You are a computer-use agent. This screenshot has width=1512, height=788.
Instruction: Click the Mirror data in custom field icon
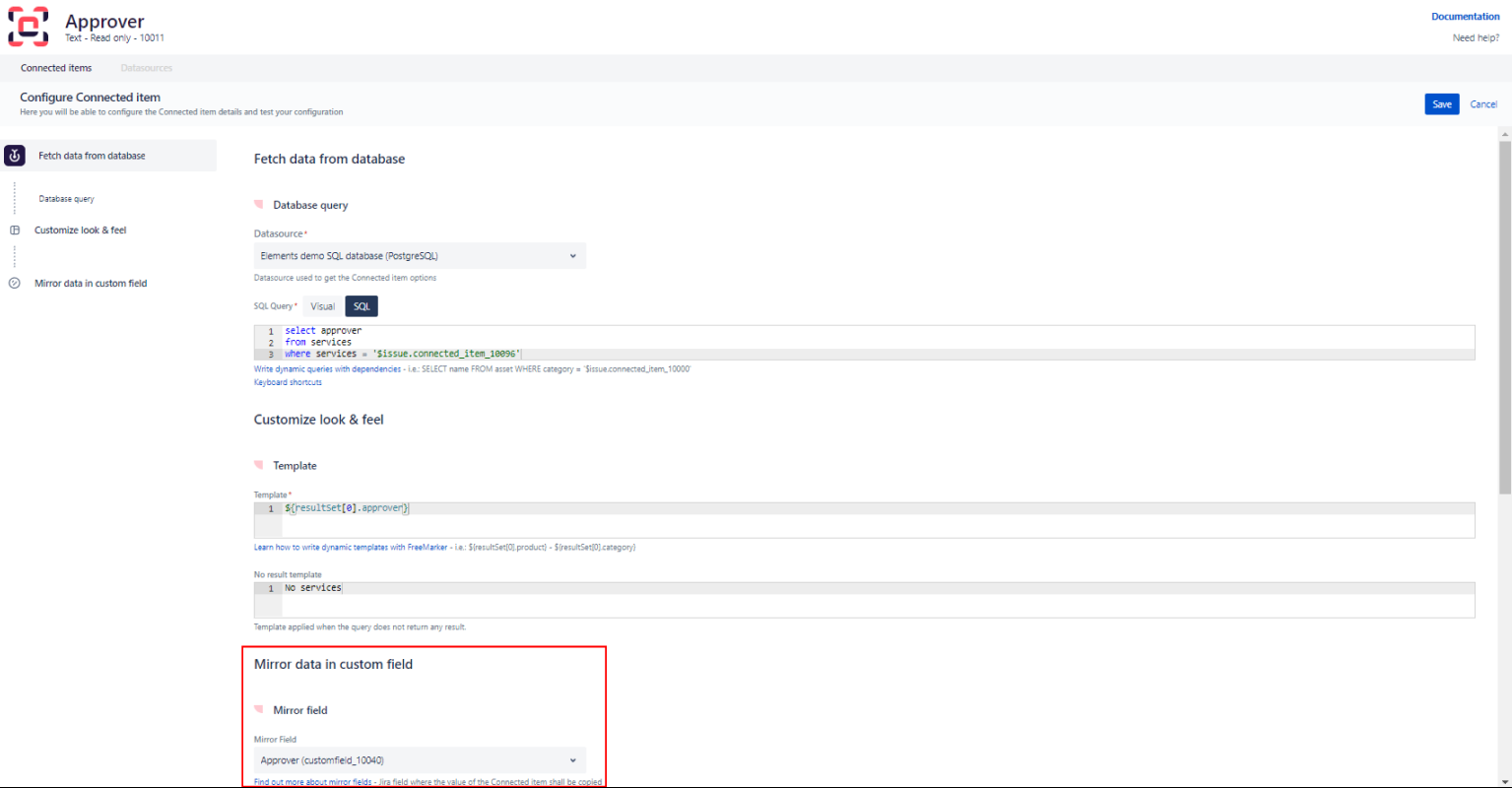coord(14,283)
